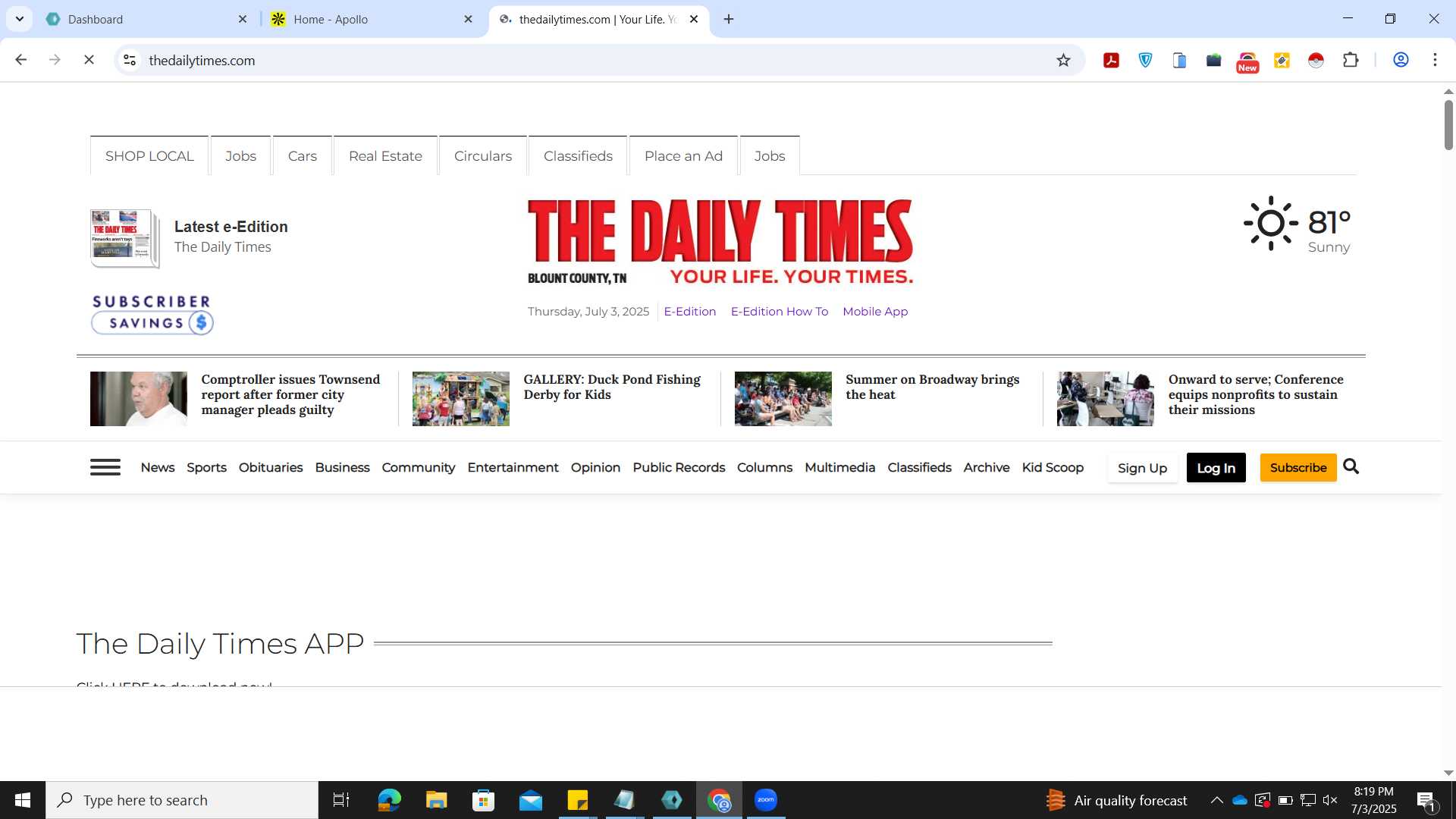The width and height of the screenshot is (1456, 819).
Task: Unmute with the system tray volume icon
Action: point(1330,800)
